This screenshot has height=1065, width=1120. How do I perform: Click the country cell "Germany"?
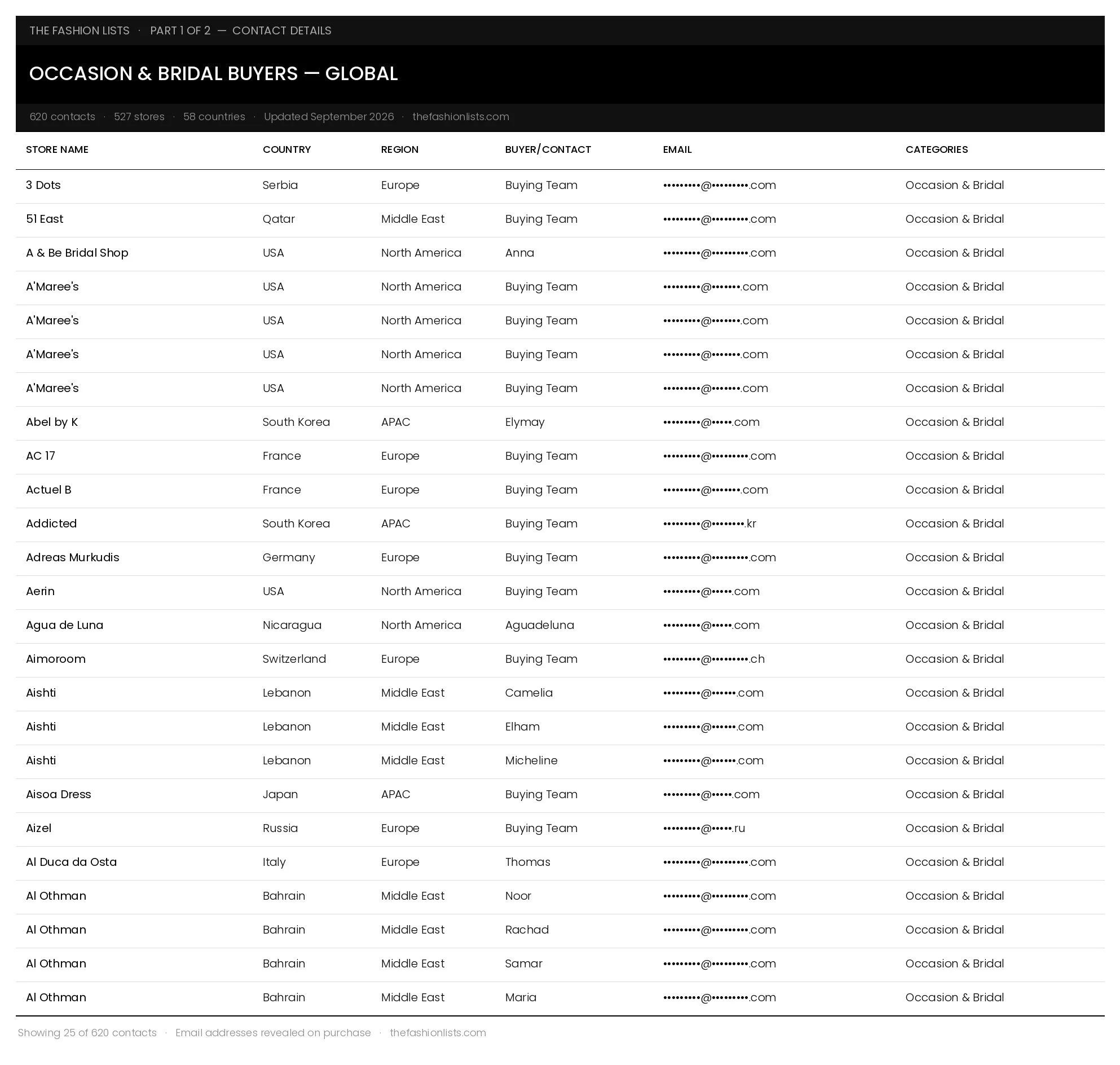coord(288,557)
